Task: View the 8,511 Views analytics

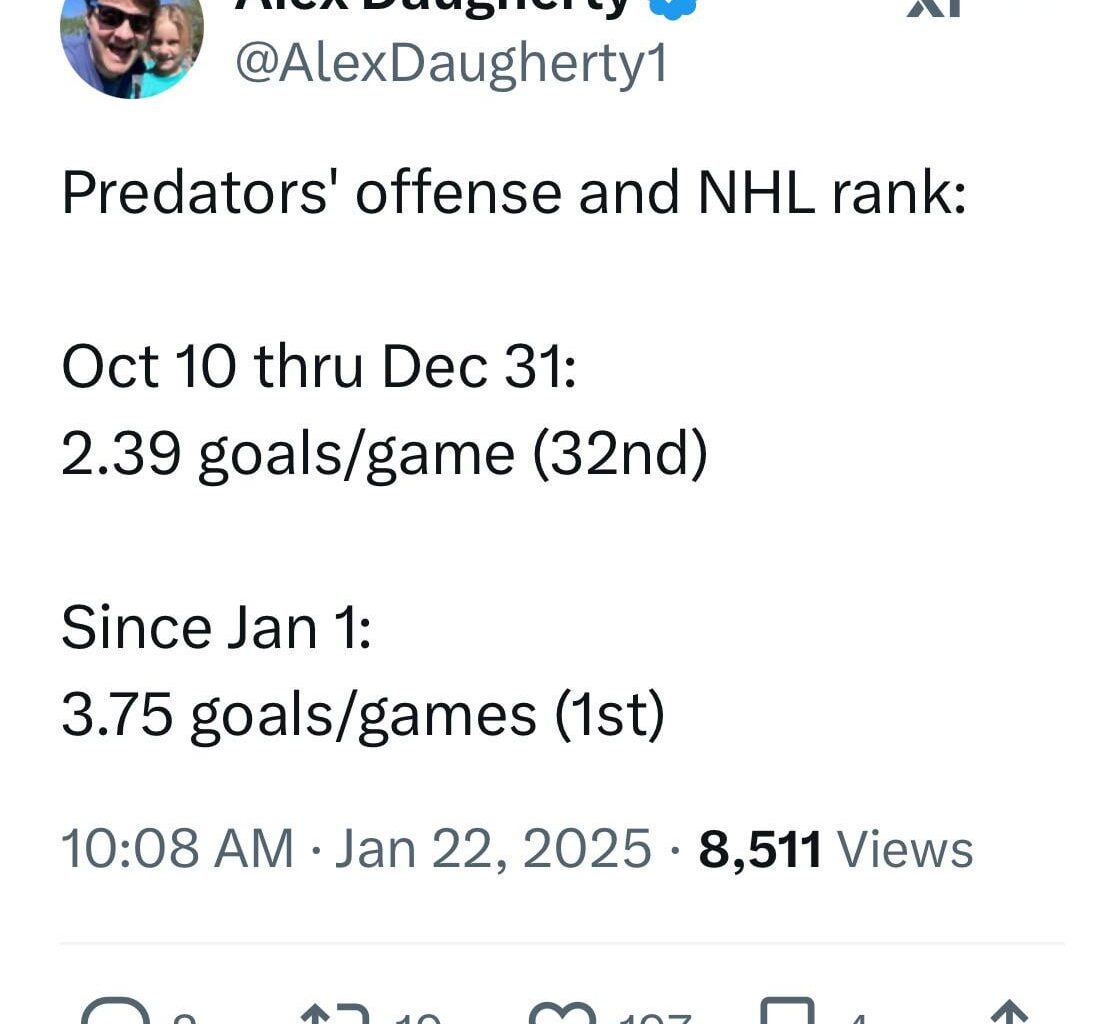Action: pos(835,849)
